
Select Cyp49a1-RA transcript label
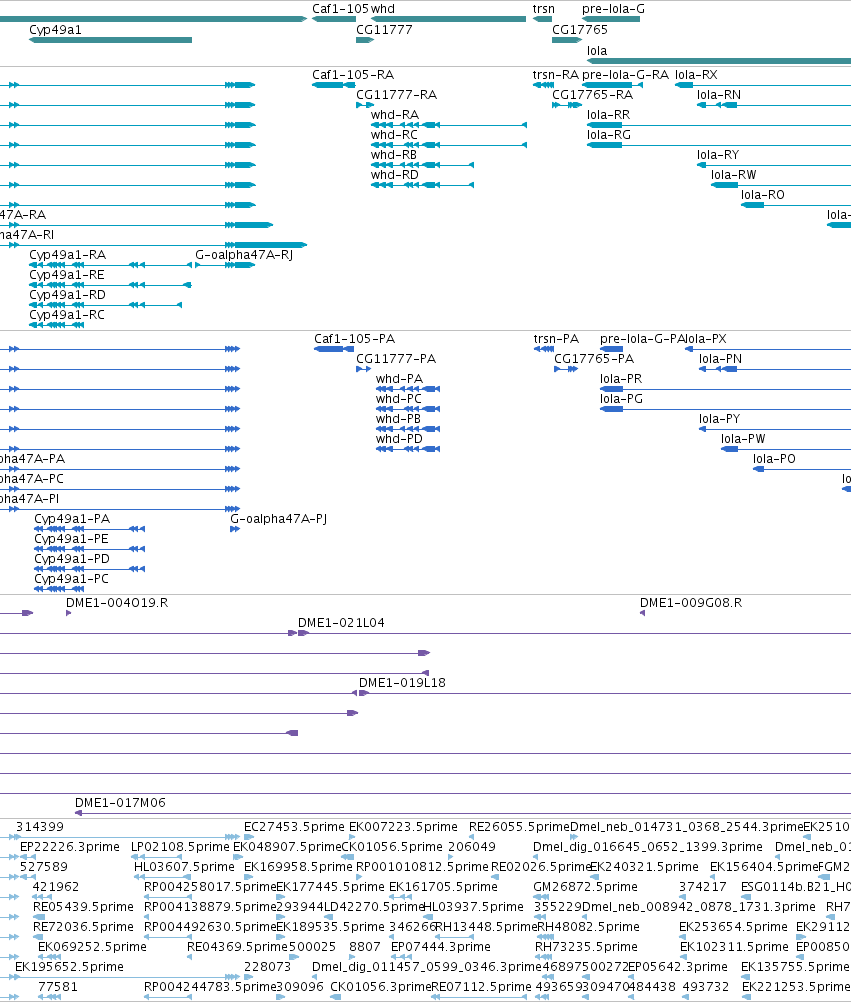[x=68, y=255]
